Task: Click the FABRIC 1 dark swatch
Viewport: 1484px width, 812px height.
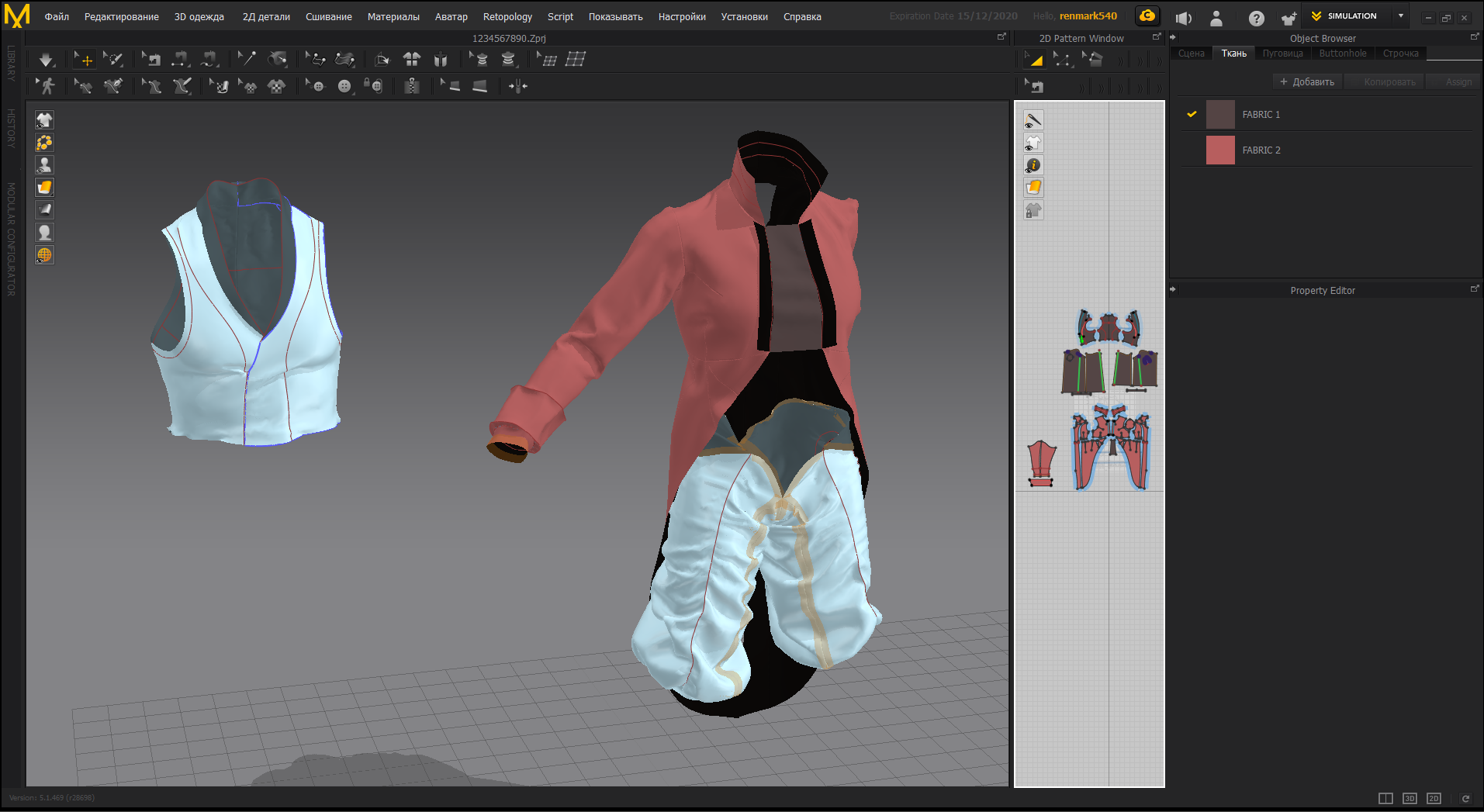Action: [x=1220, y=114]
